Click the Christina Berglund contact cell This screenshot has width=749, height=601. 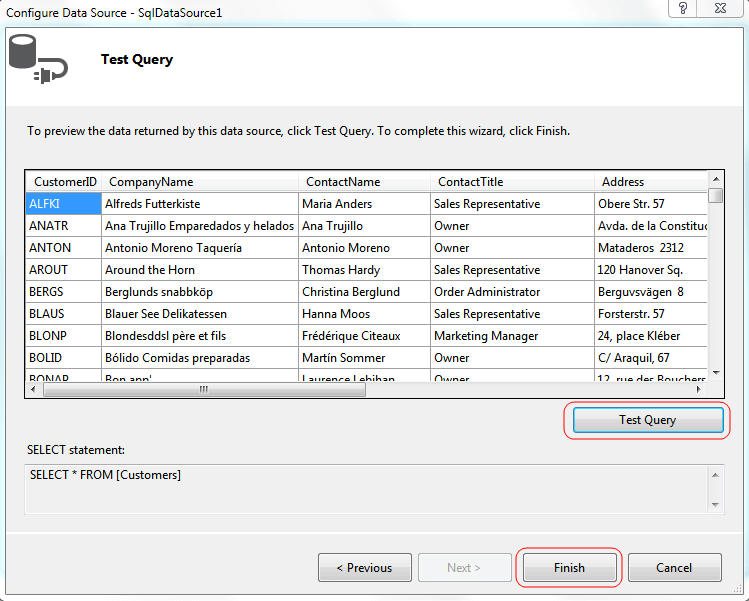point(364,292)
